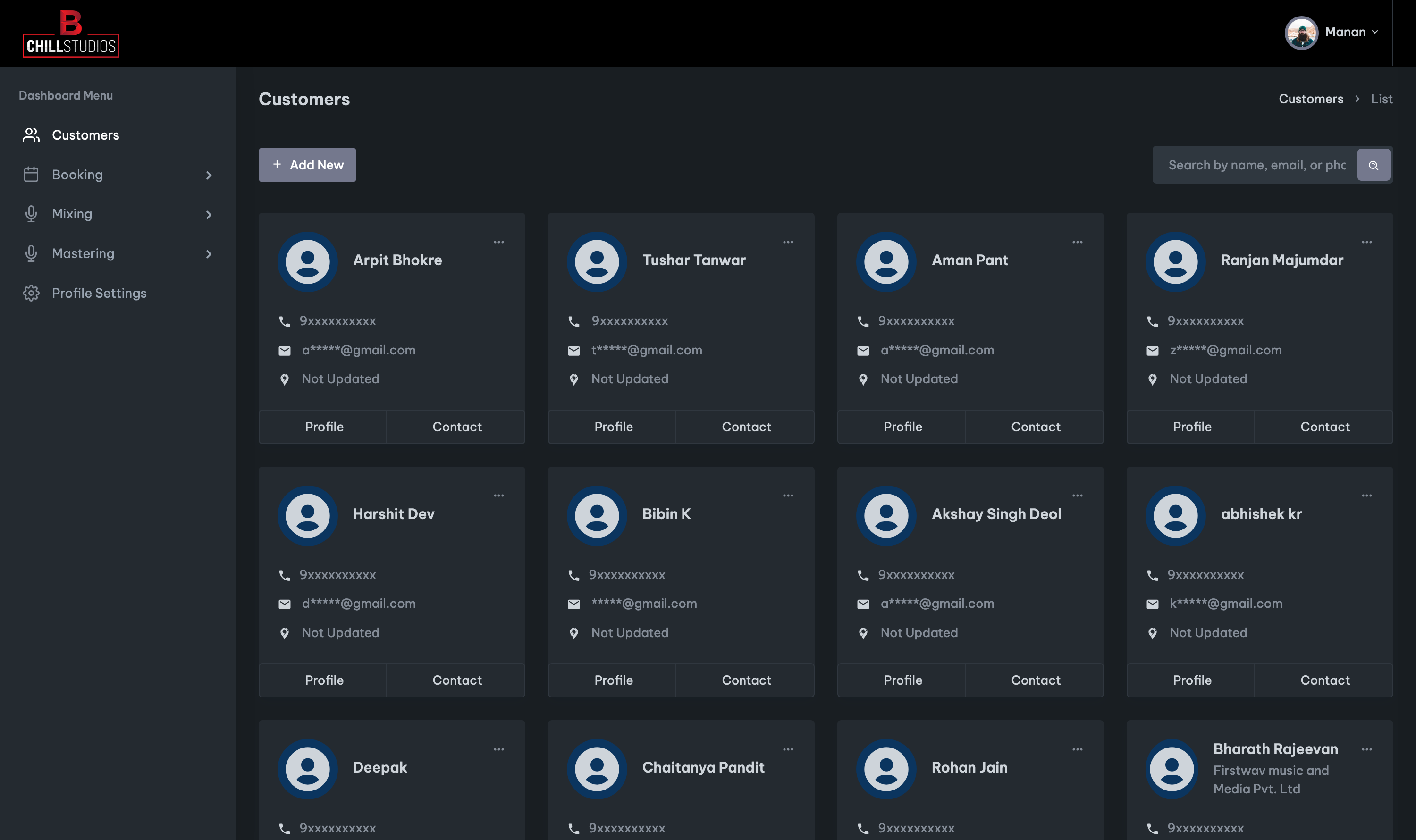
Task: Expand the Mastering submenu chevron
Action: click(208, 254)
